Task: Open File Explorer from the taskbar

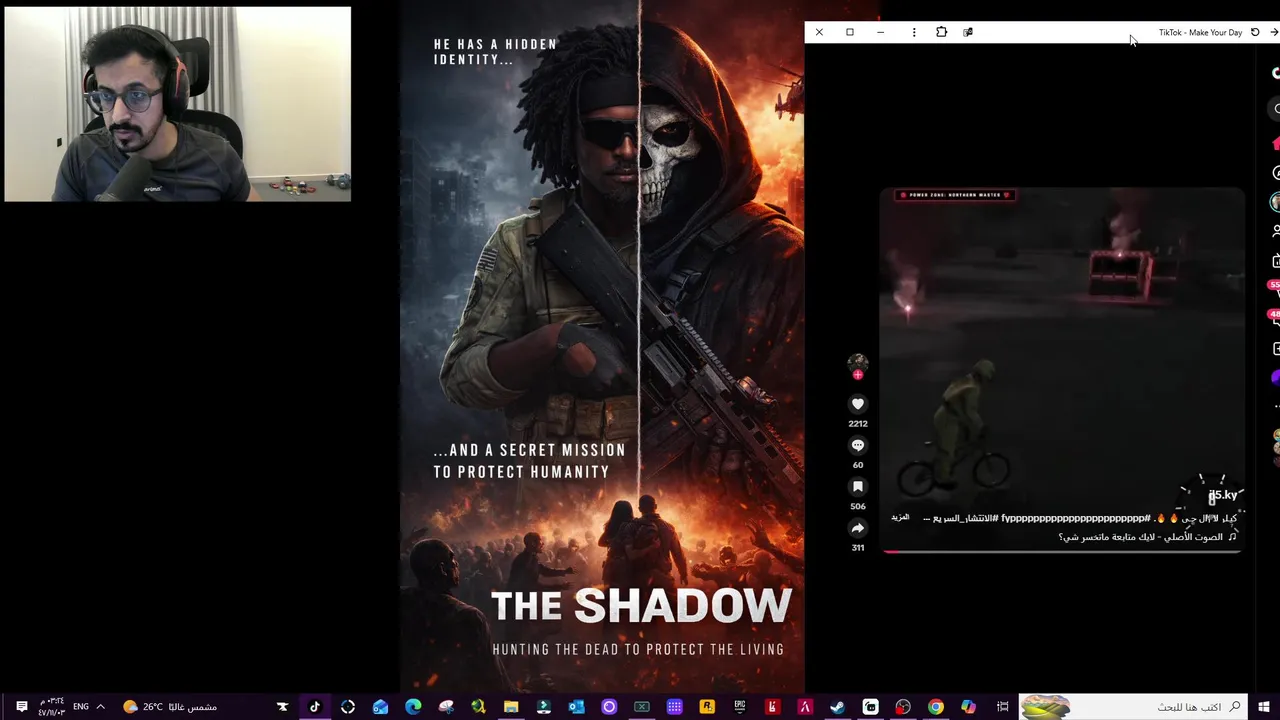Action: [x=511, y=707]
